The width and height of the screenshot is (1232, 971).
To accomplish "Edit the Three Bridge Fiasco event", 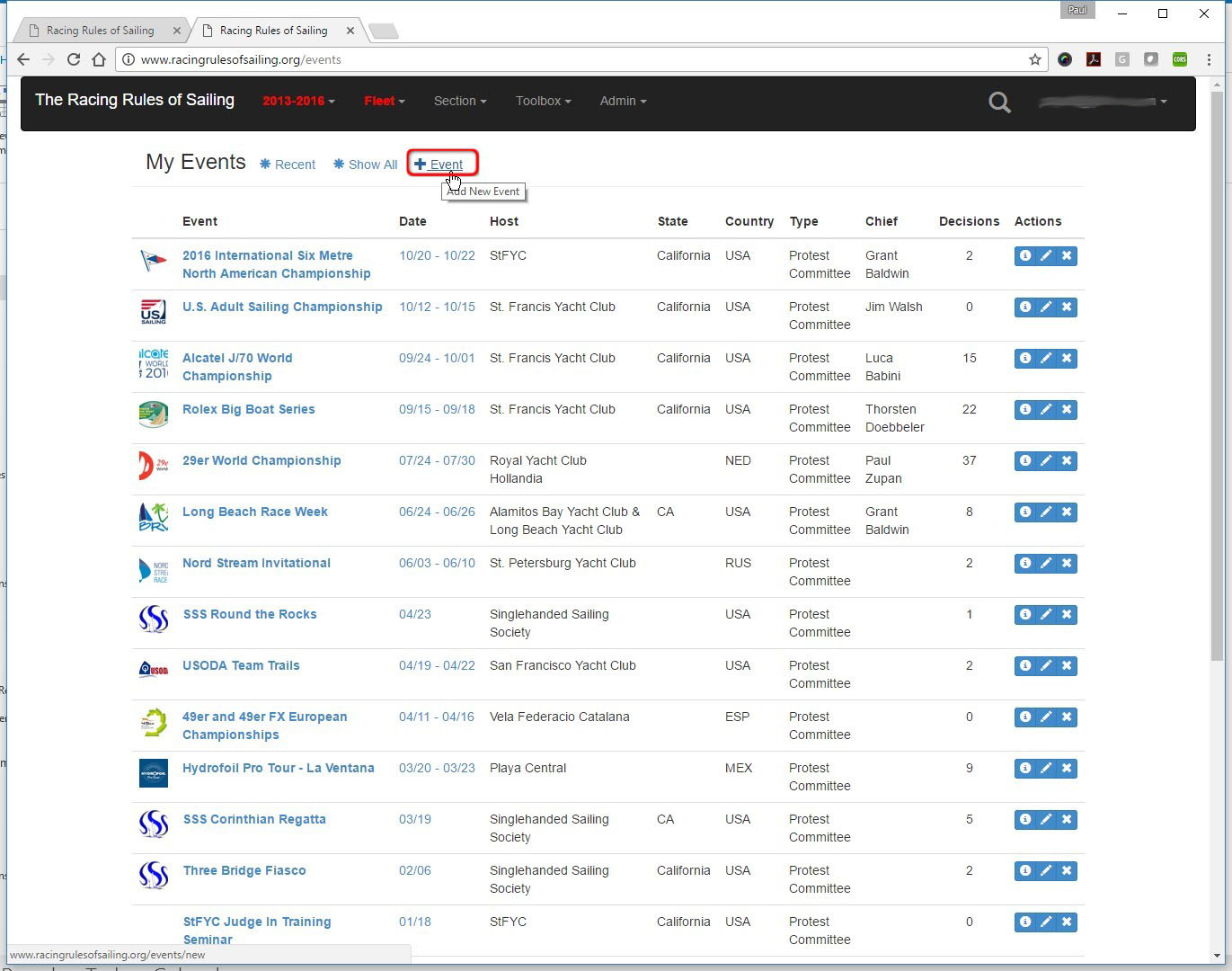I will [x=1046, y=870].
